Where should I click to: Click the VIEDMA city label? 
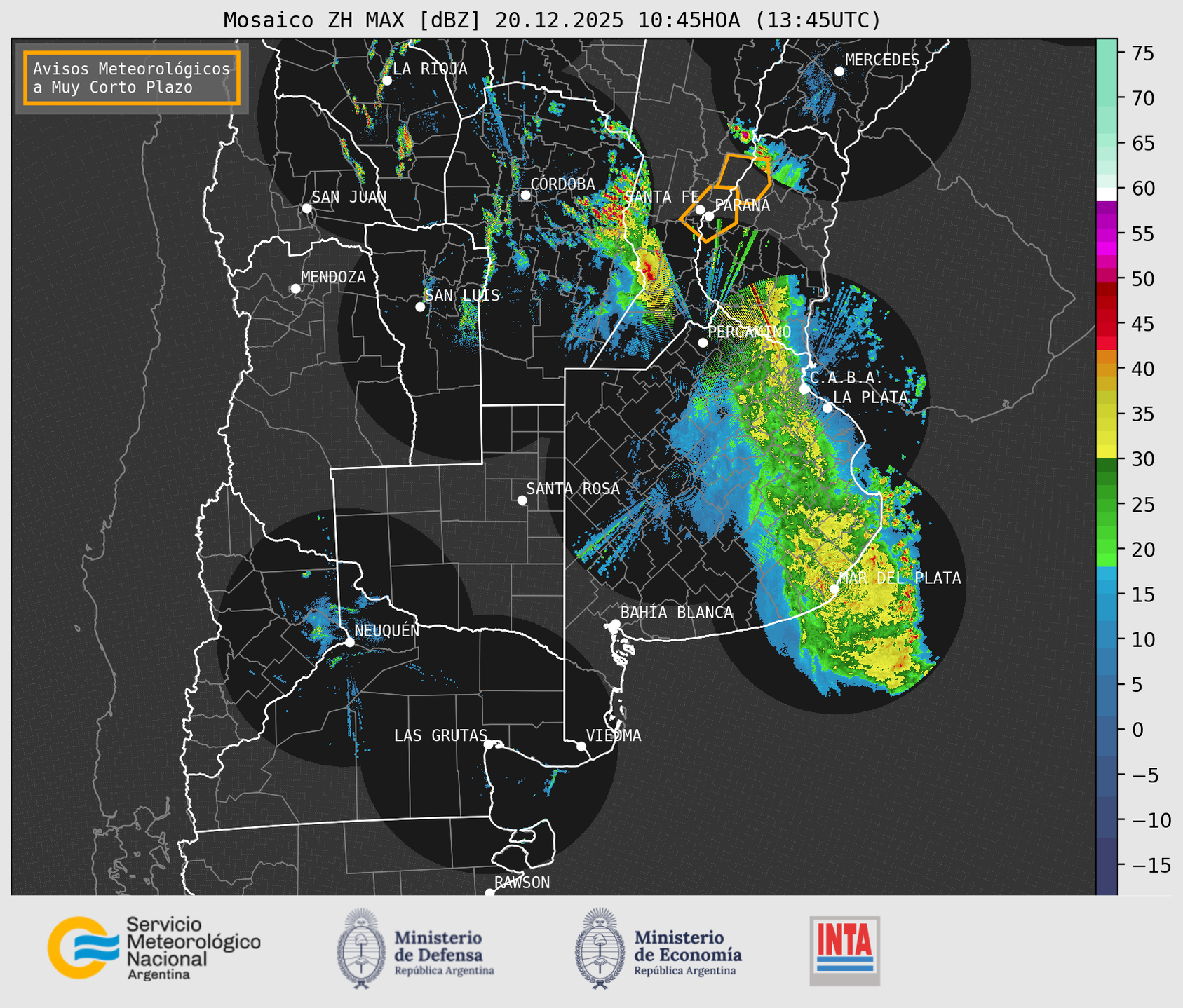pyautogui.click(x=614, y=735)
